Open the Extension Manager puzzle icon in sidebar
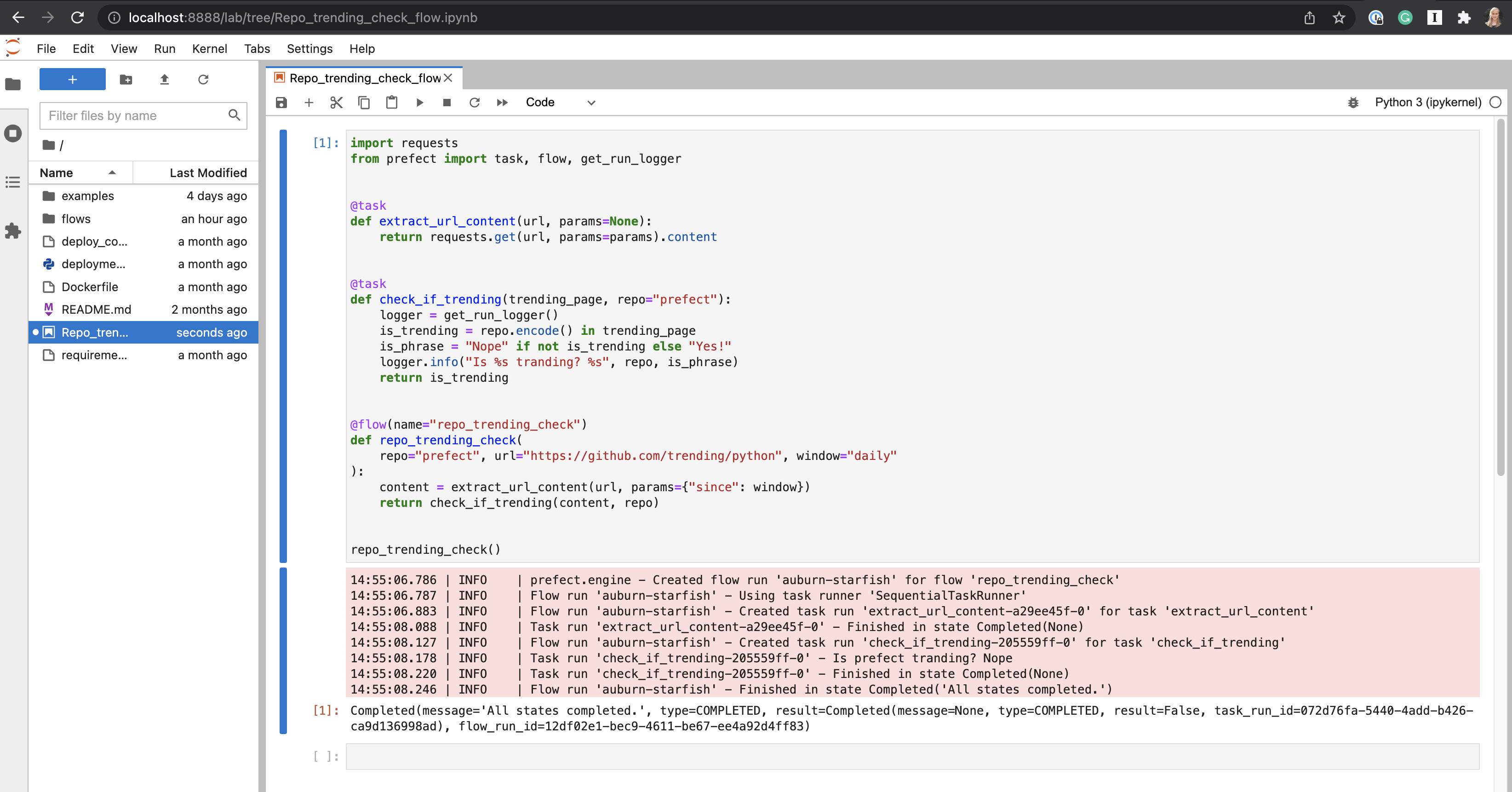 point(13,231)
